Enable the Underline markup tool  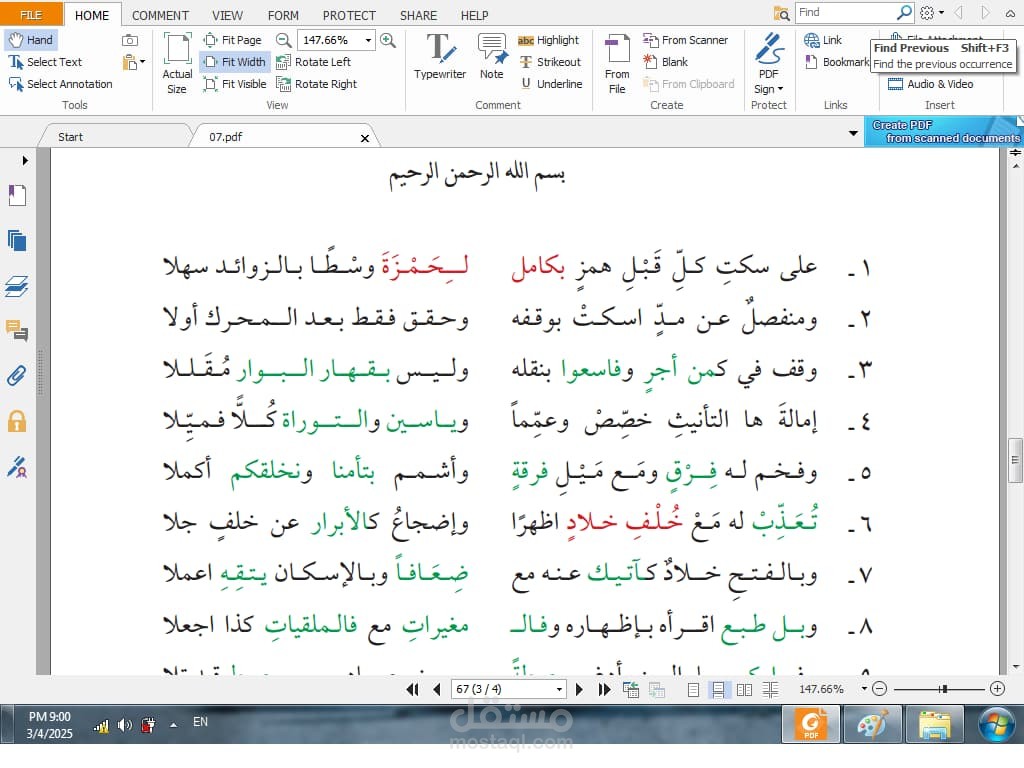pyautogui.click(x=551, y=84)
